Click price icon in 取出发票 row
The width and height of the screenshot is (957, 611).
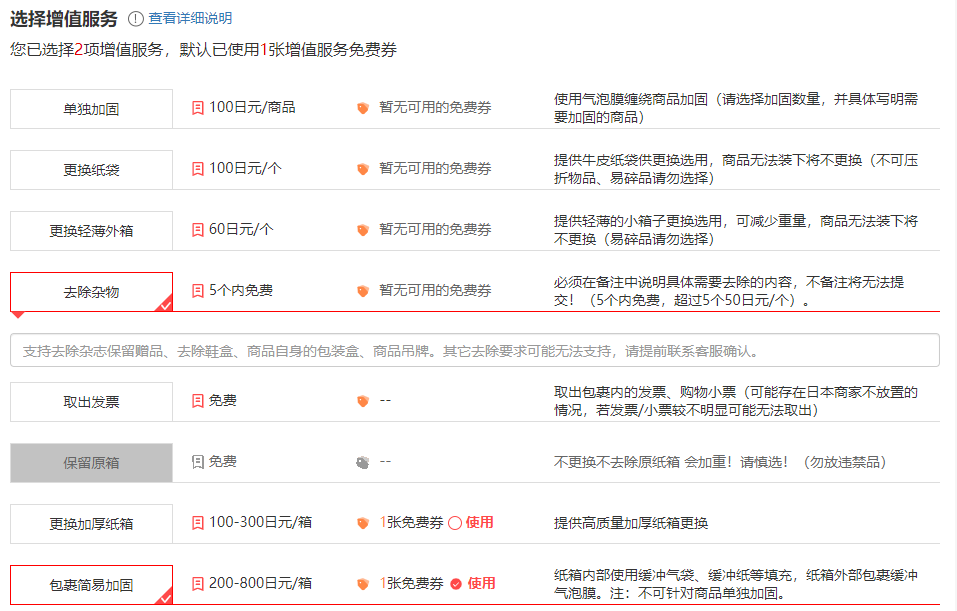point(198,400)
